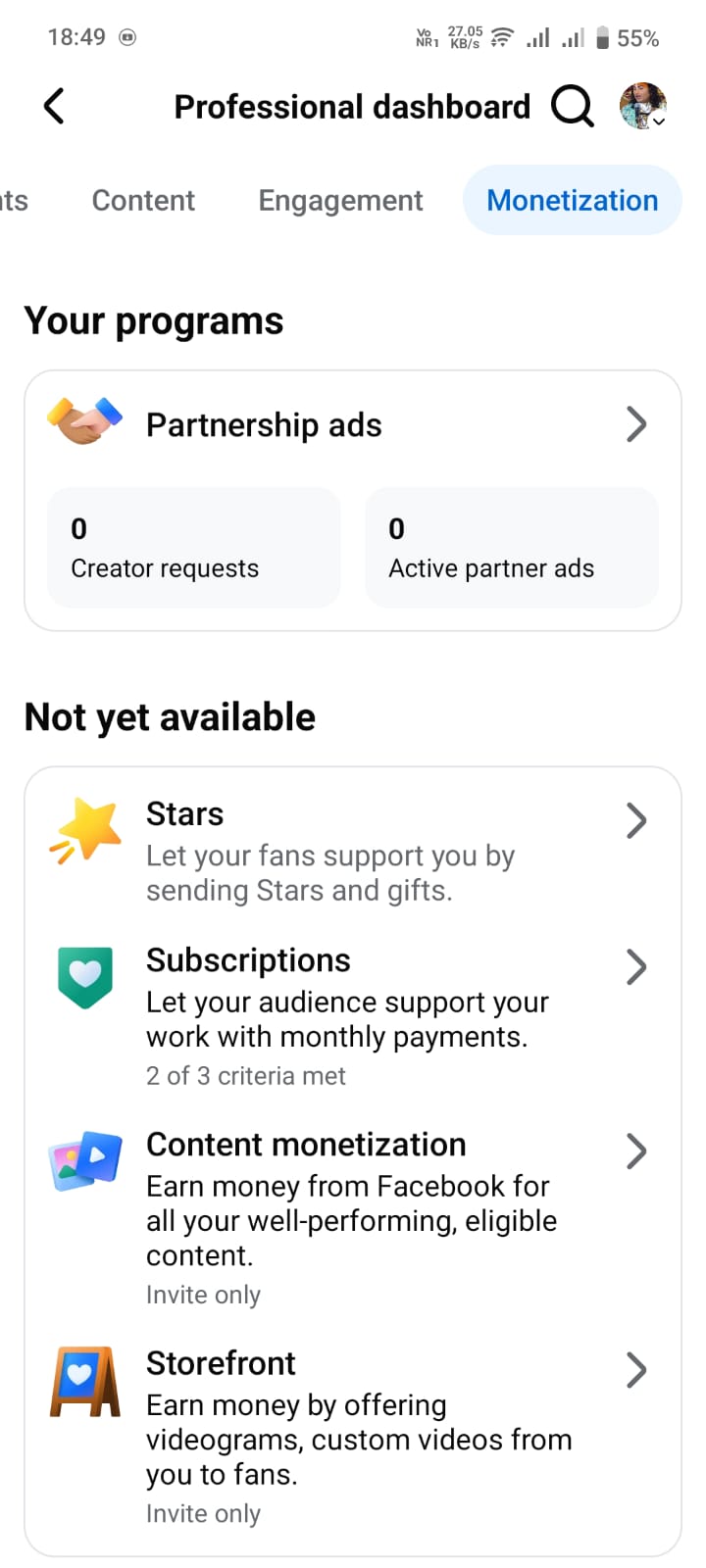Open the Active partner ads card
This screenshot has width=706, height=1568.
(x=511, y=548)
